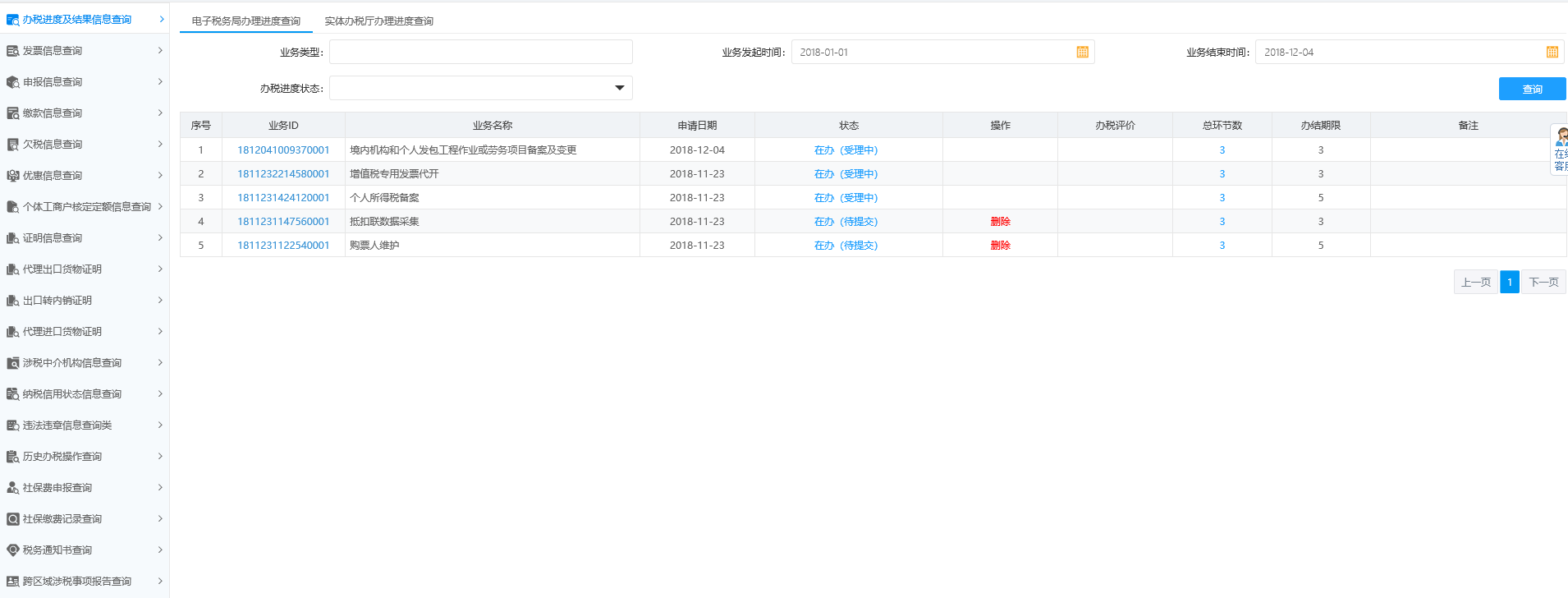
Task: Expand 社保费申报查询 with its chevron arrow
Action: pyautogui.click(x=160, y=488)
